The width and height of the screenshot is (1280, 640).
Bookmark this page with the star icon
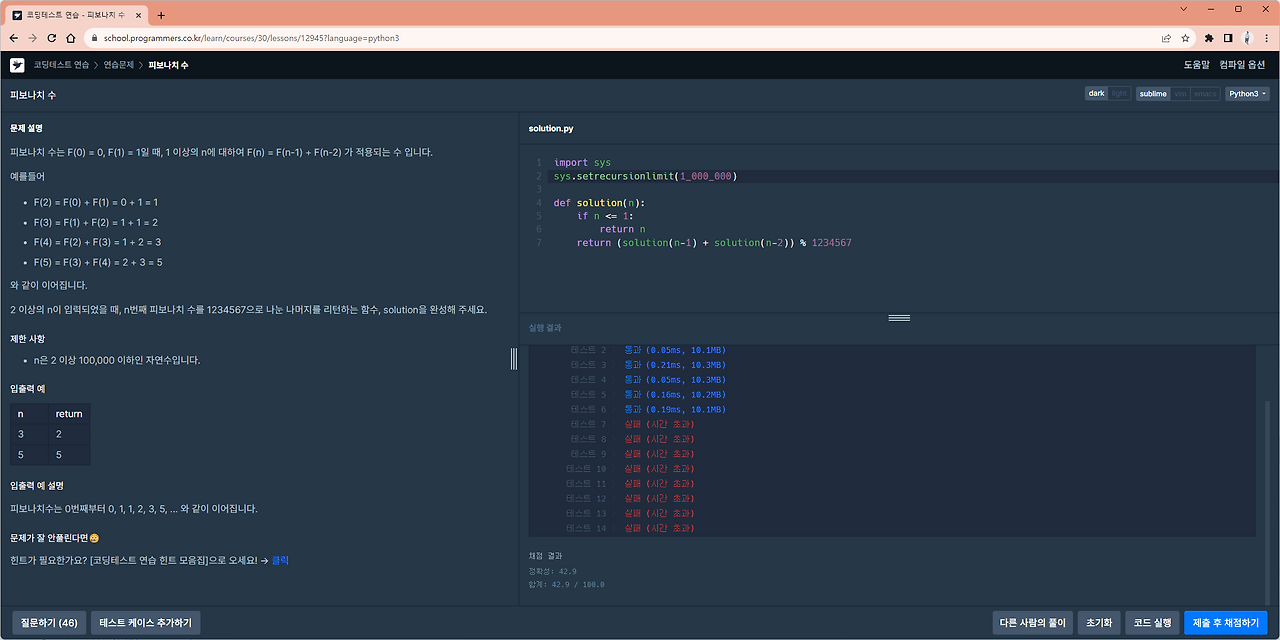point(1185,38)
